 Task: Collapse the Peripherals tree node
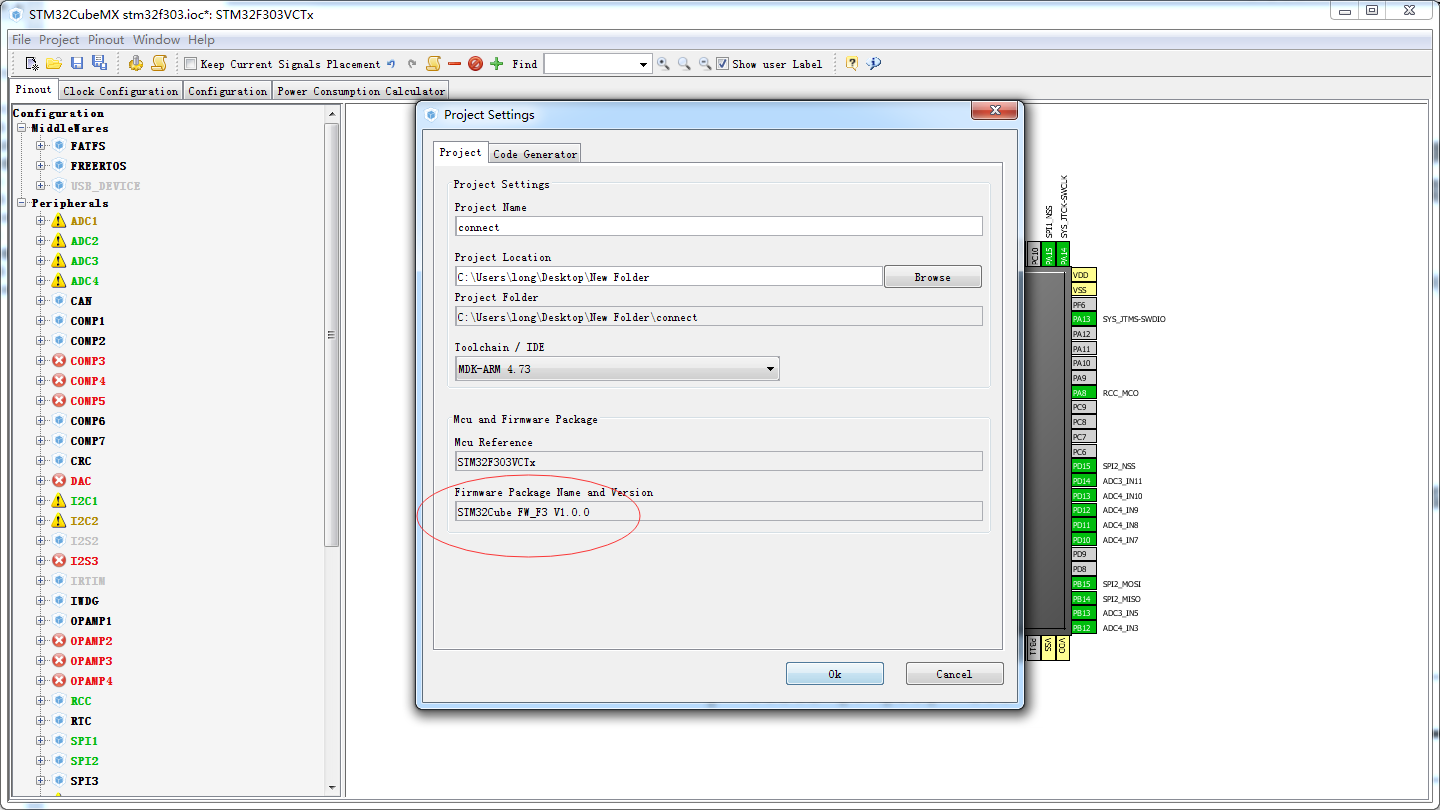pos(21,203)
